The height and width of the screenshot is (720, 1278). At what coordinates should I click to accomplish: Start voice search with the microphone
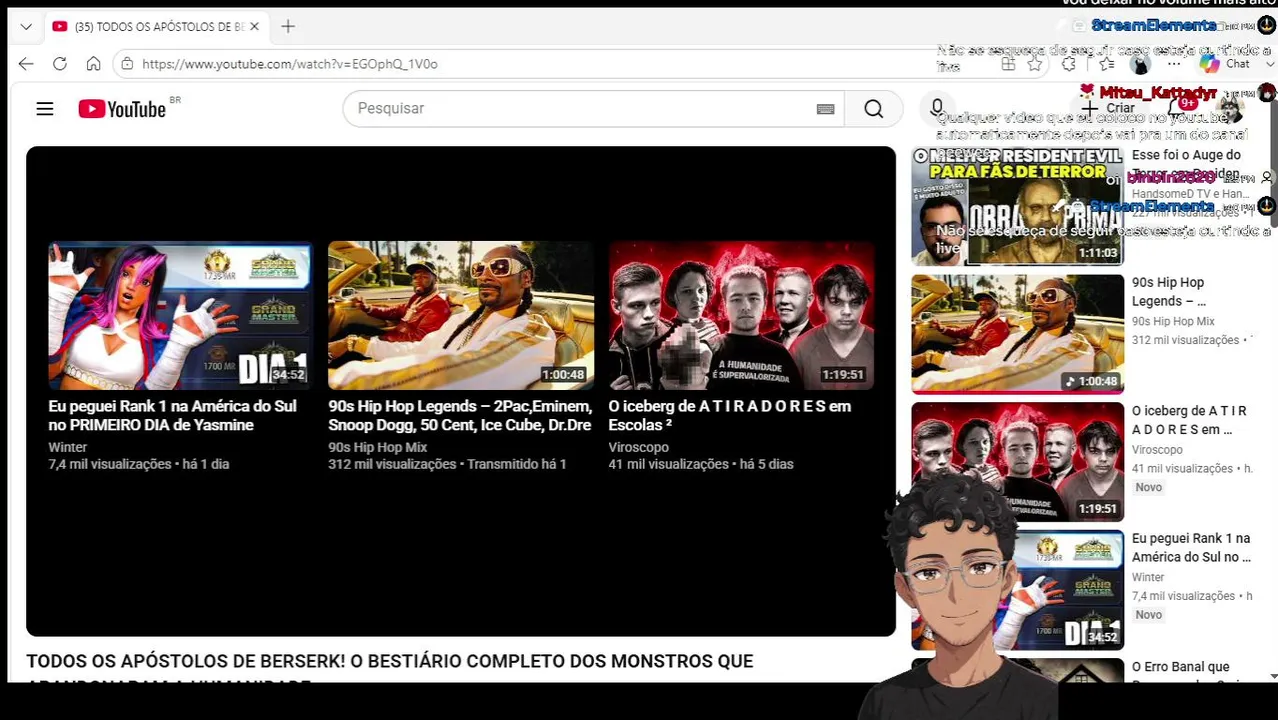(937, 108)
